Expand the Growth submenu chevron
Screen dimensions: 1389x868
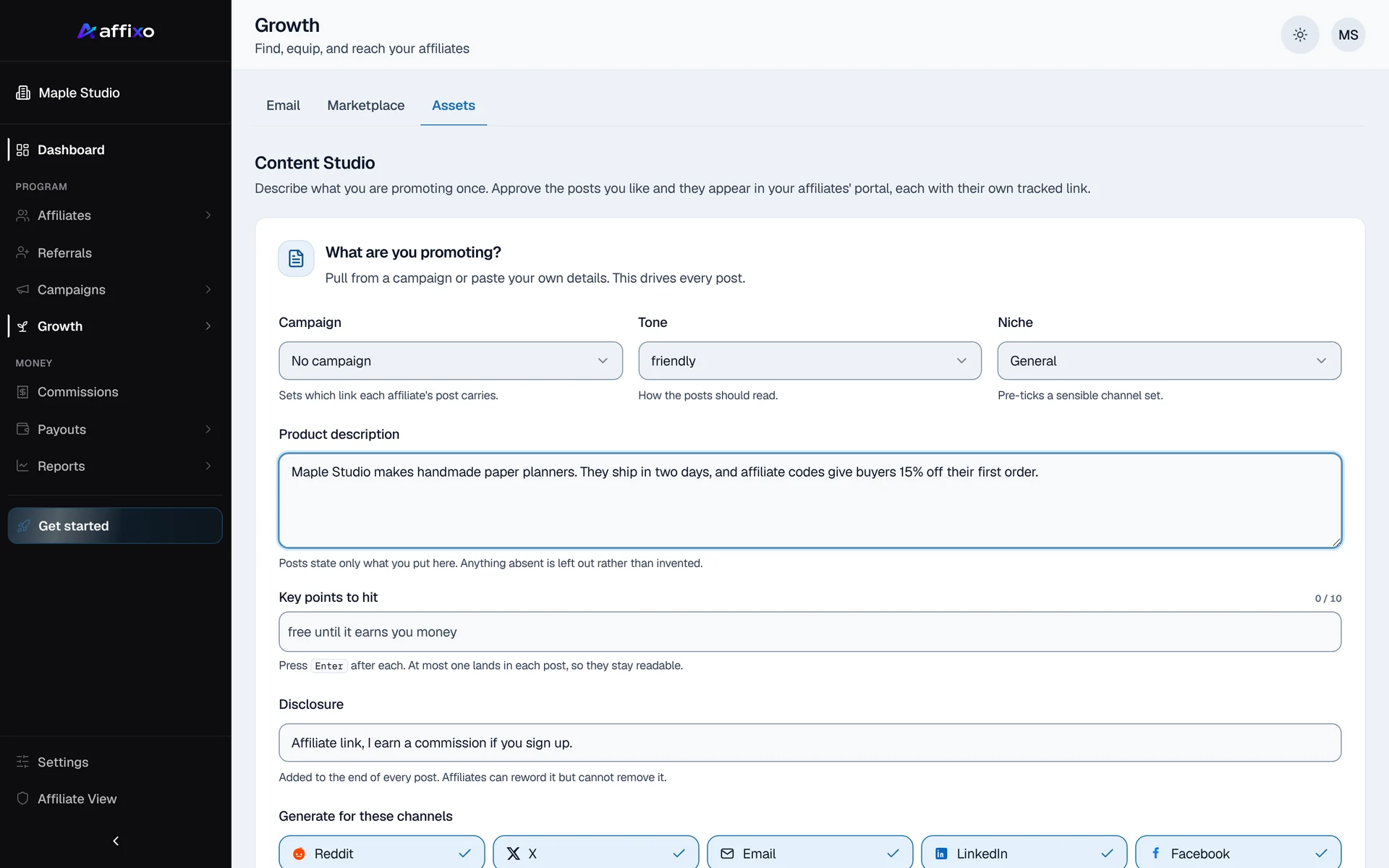(x=208, y=326)
